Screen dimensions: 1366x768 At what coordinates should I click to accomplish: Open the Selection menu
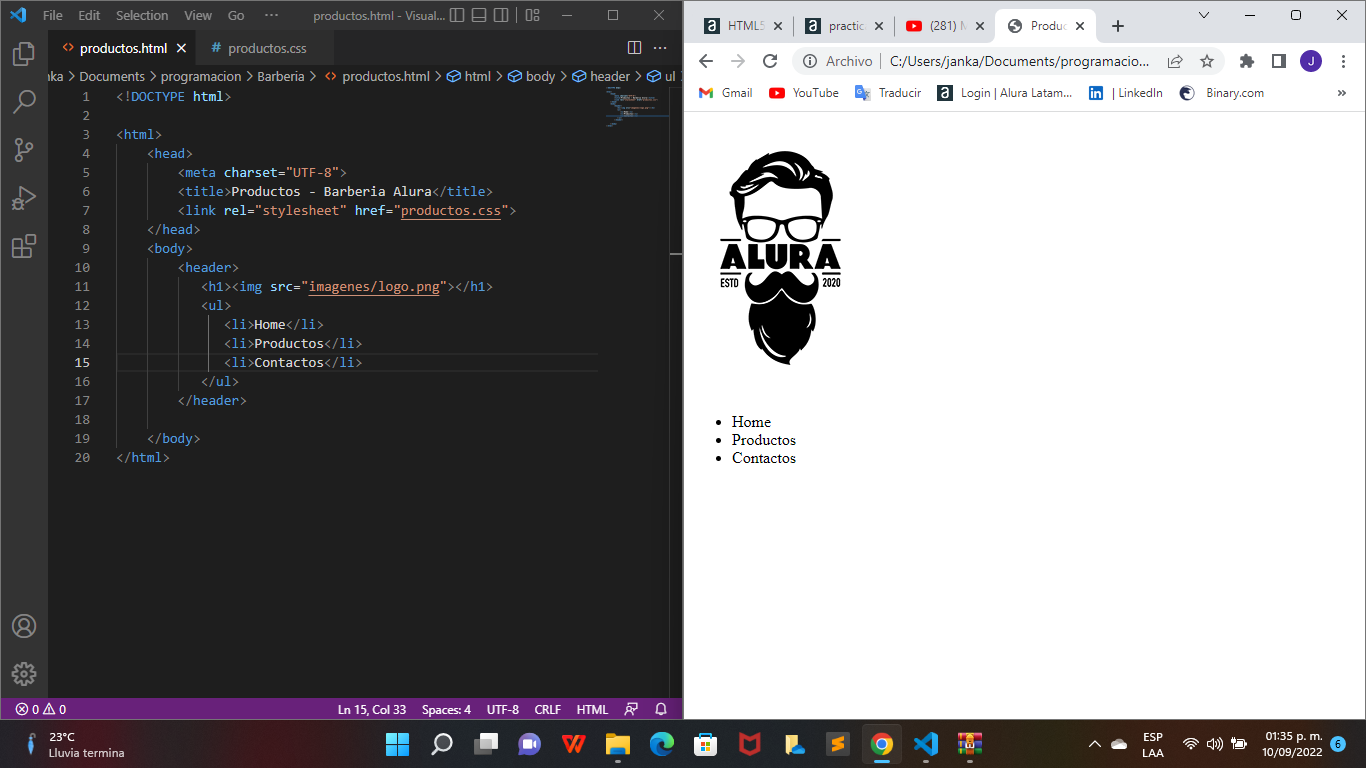(x=142, y=15)
